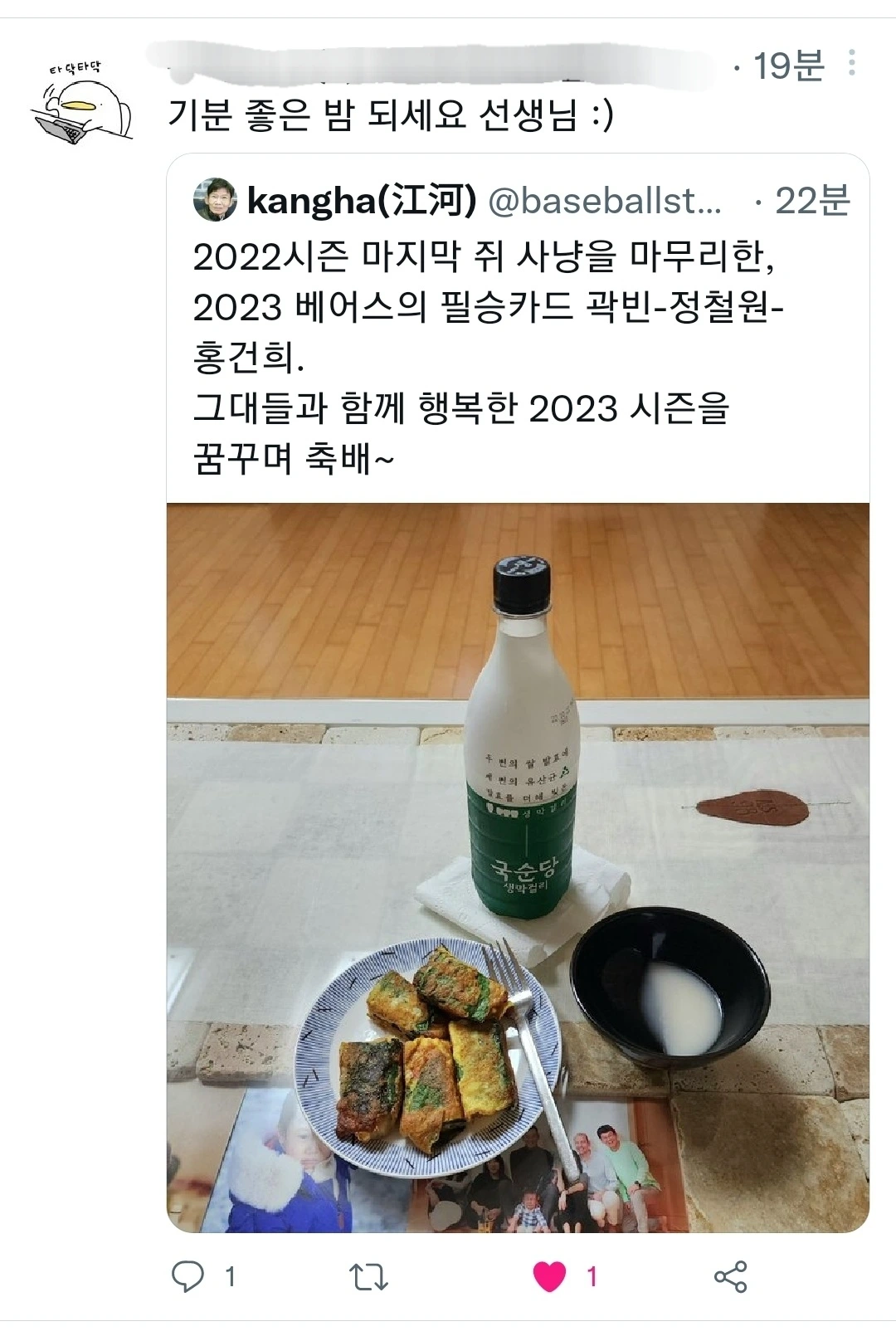Open the three-dot more options menu
The height and width of the screenshot is (1336, 896).
(x=851, y=63)
